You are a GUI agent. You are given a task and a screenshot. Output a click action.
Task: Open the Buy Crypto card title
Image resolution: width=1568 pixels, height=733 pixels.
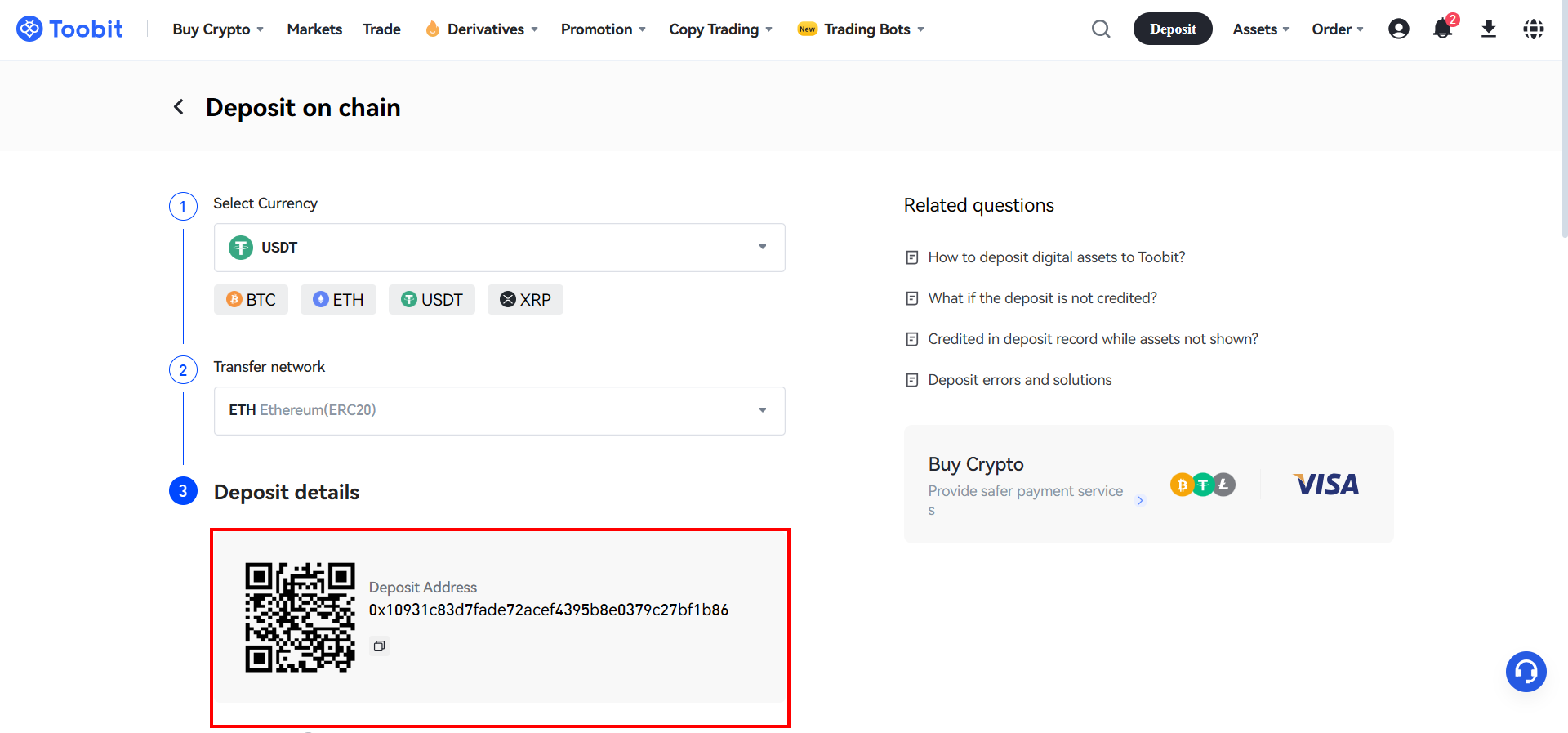click(x=976, y=464)
